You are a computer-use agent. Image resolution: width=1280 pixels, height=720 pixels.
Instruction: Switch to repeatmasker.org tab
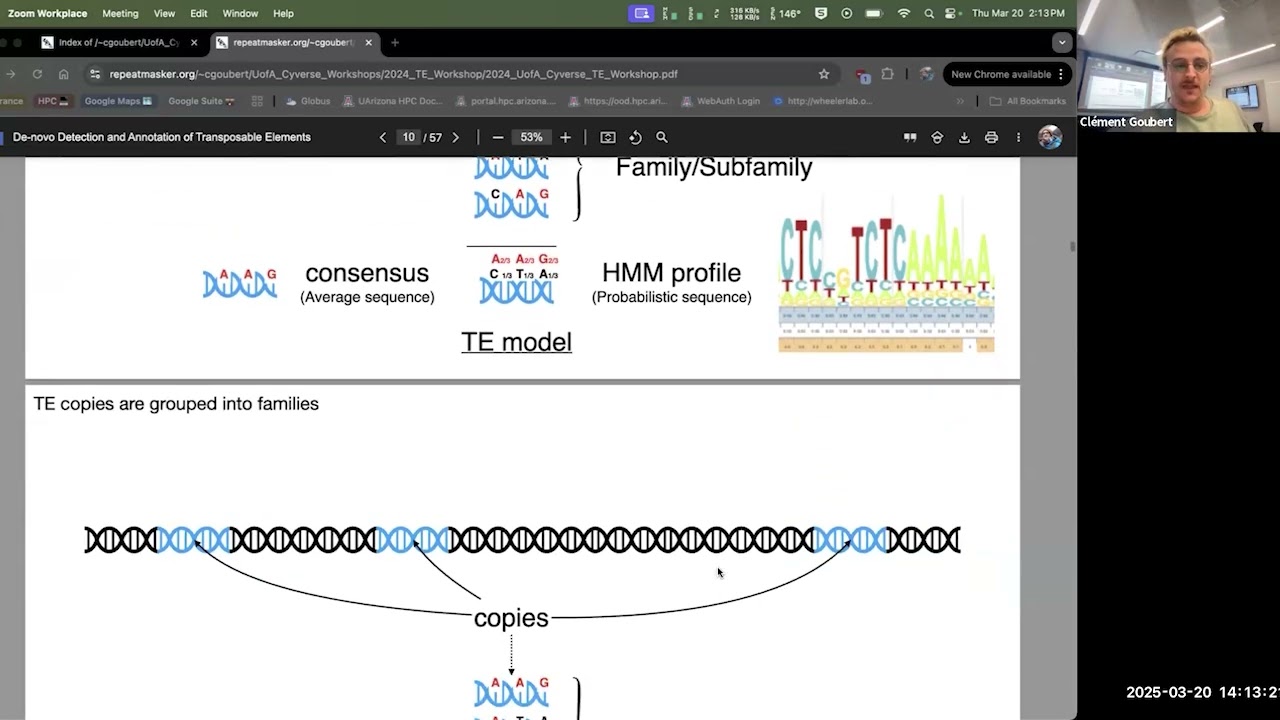pos(293,42)
